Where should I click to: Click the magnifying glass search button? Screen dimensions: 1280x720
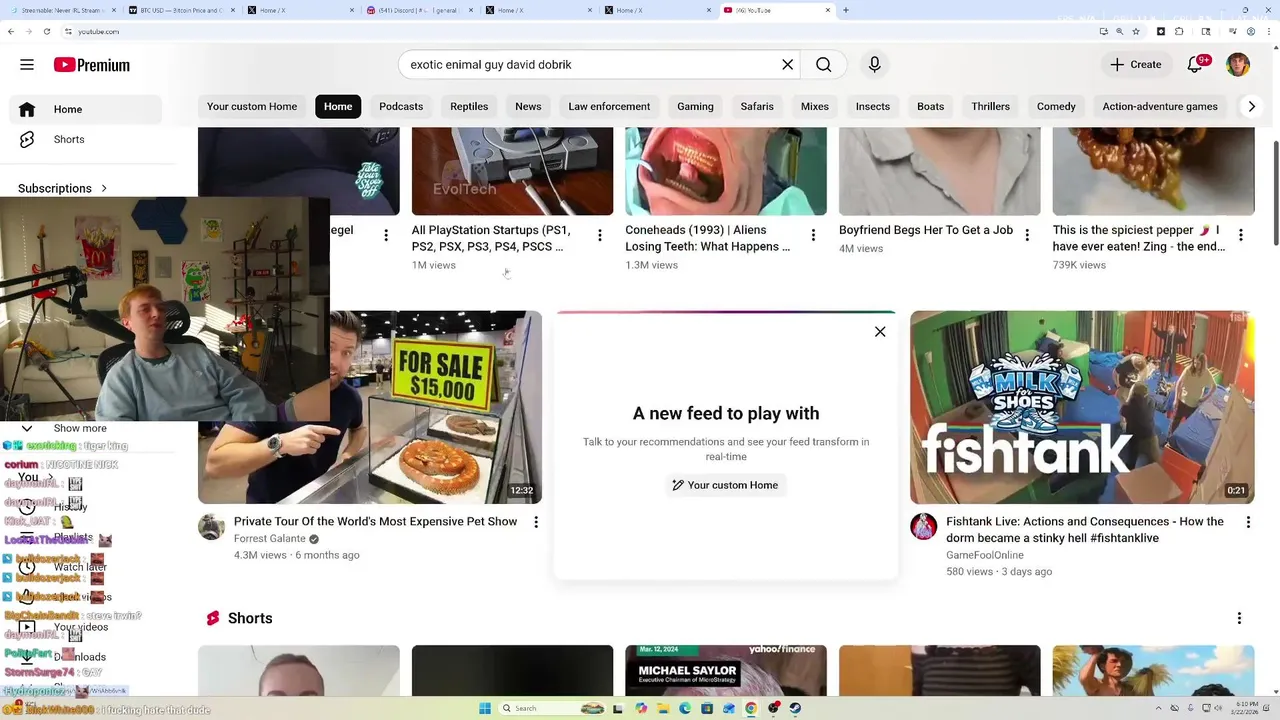coord(823,65)
